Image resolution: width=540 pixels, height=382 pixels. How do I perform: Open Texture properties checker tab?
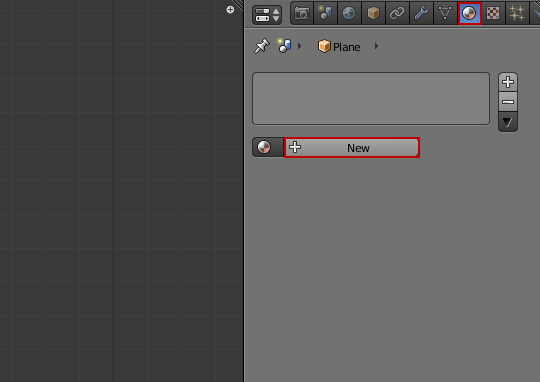pyautogui.click(x=493, y=13)
